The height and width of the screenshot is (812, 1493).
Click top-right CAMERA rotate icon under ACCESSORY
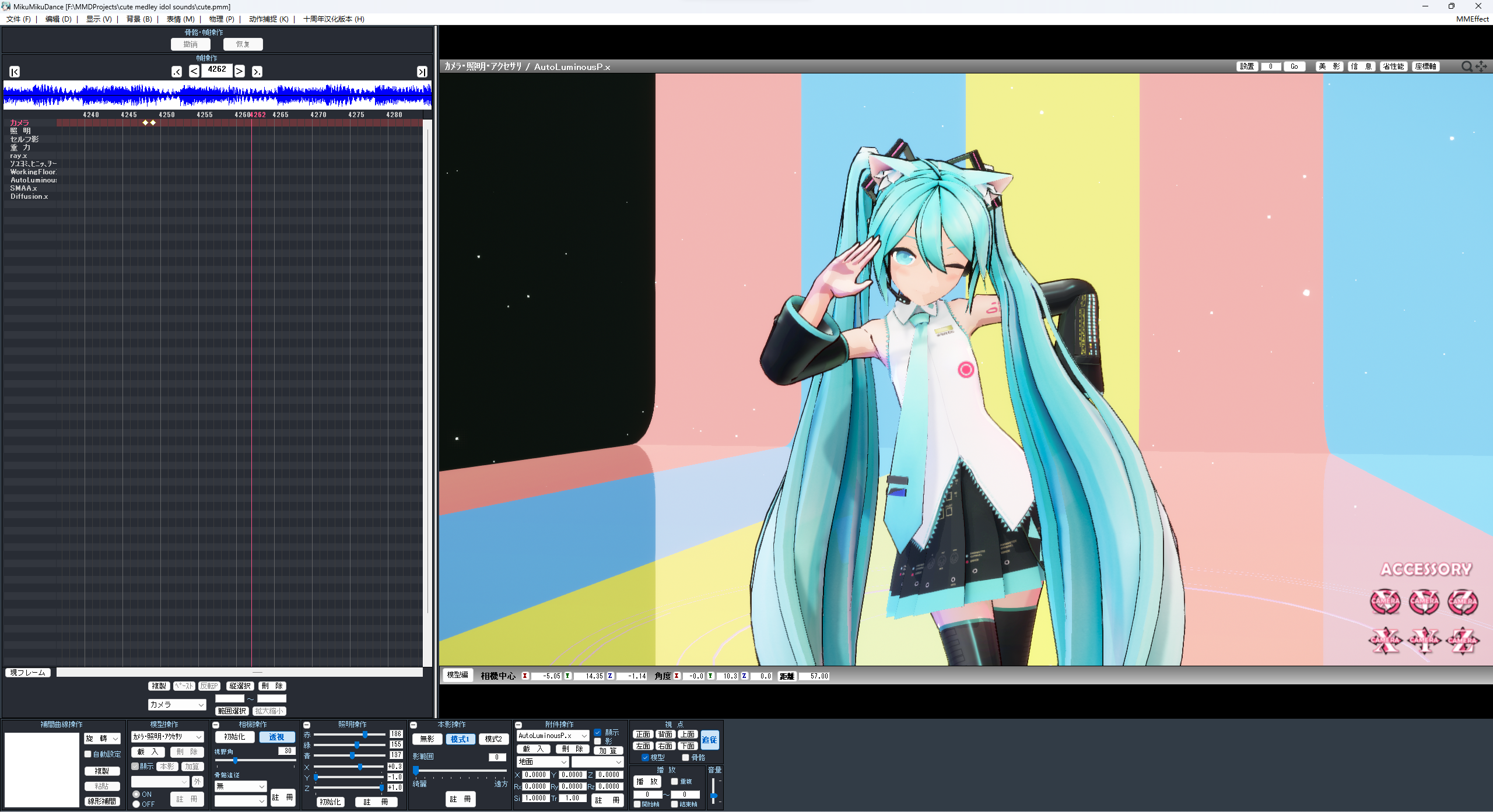click(1463, 602)
